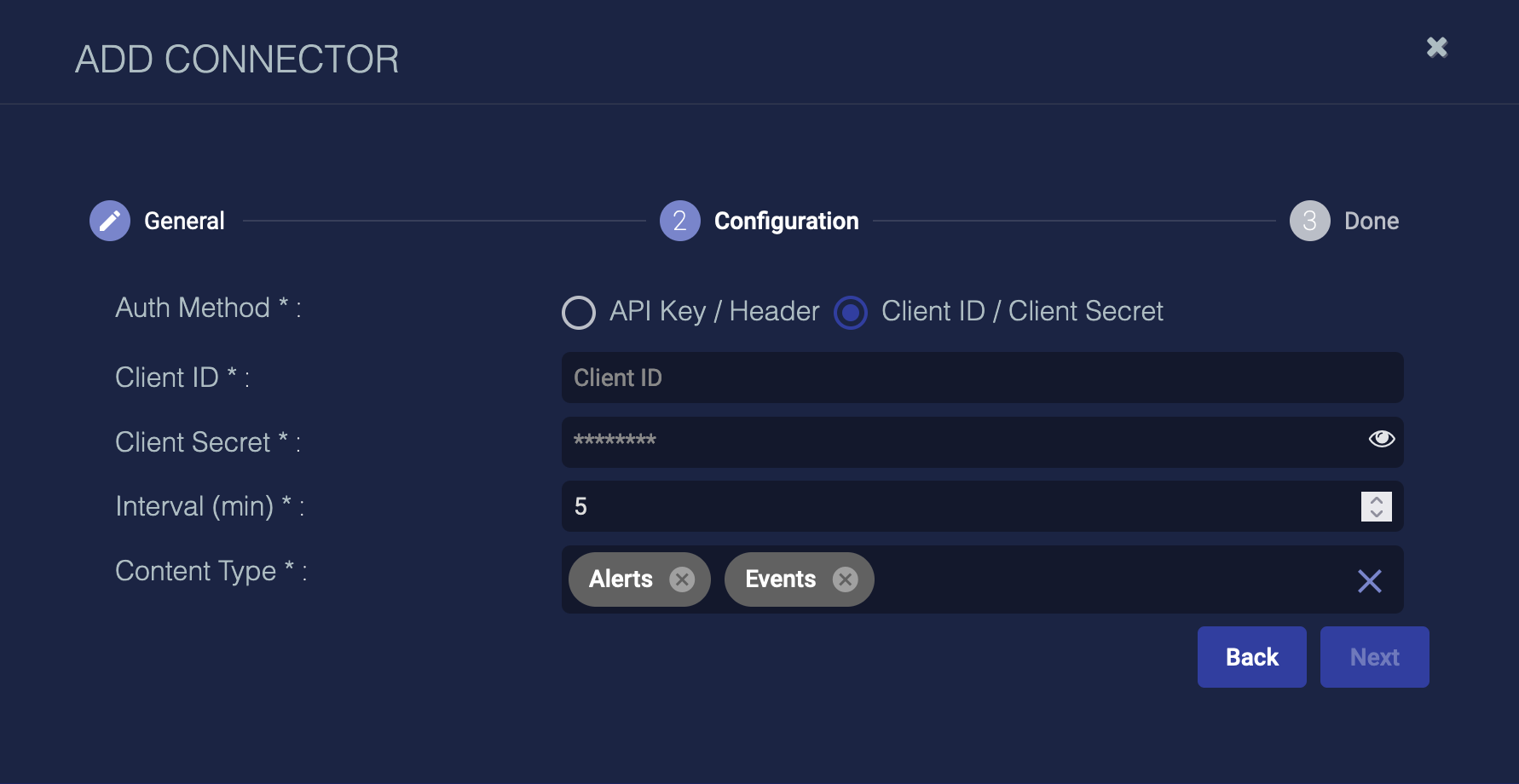The height and width of the screenshot is (784, 1519).
Task: Decrease the interval with down arrow
Action: tap(1377, 513)
